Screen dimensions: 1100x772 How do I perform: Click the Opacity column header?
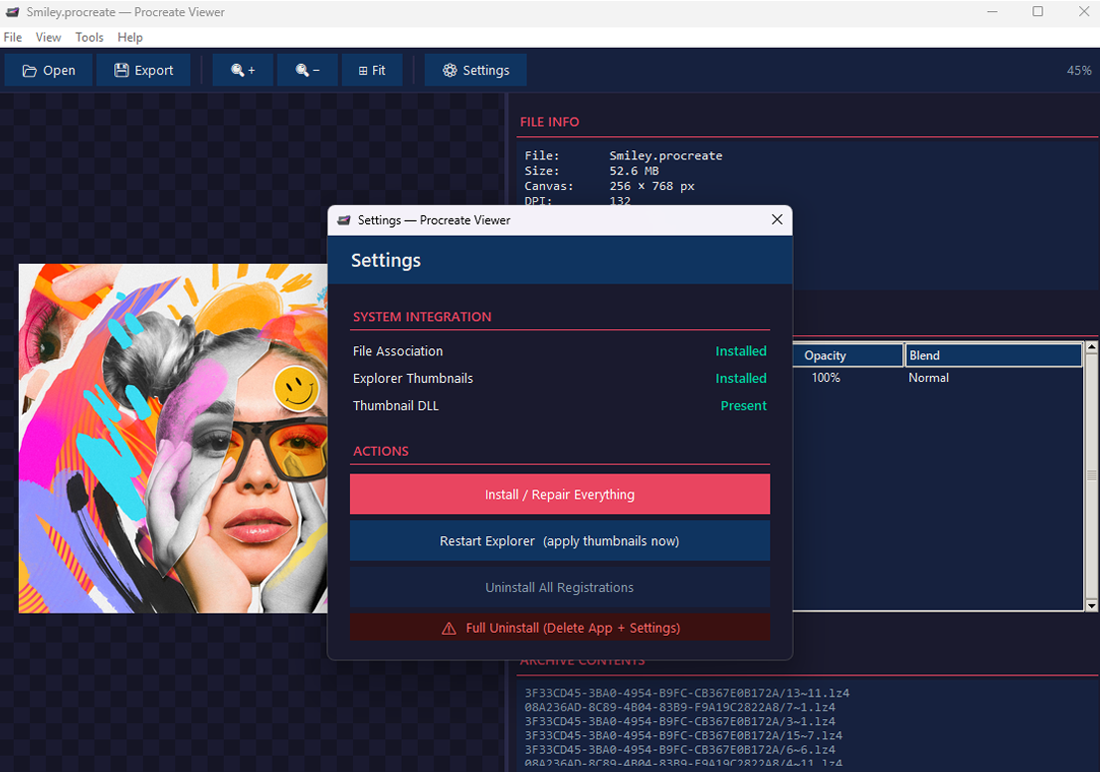(x=848, y=355)
